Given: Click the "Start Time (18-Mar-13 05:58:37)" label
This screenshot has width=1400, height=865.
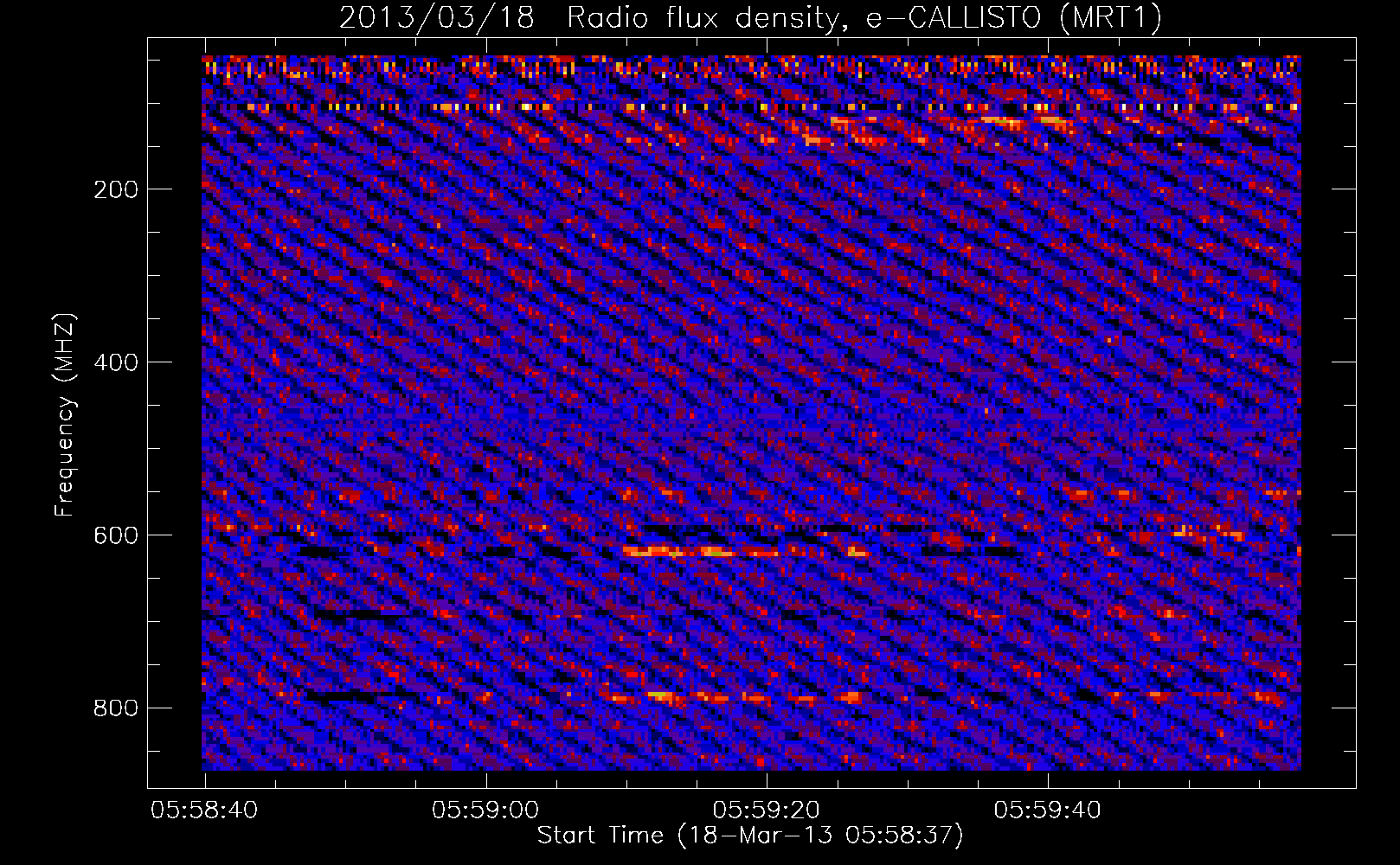Looking at the screenshot, I should coord(750,836).
